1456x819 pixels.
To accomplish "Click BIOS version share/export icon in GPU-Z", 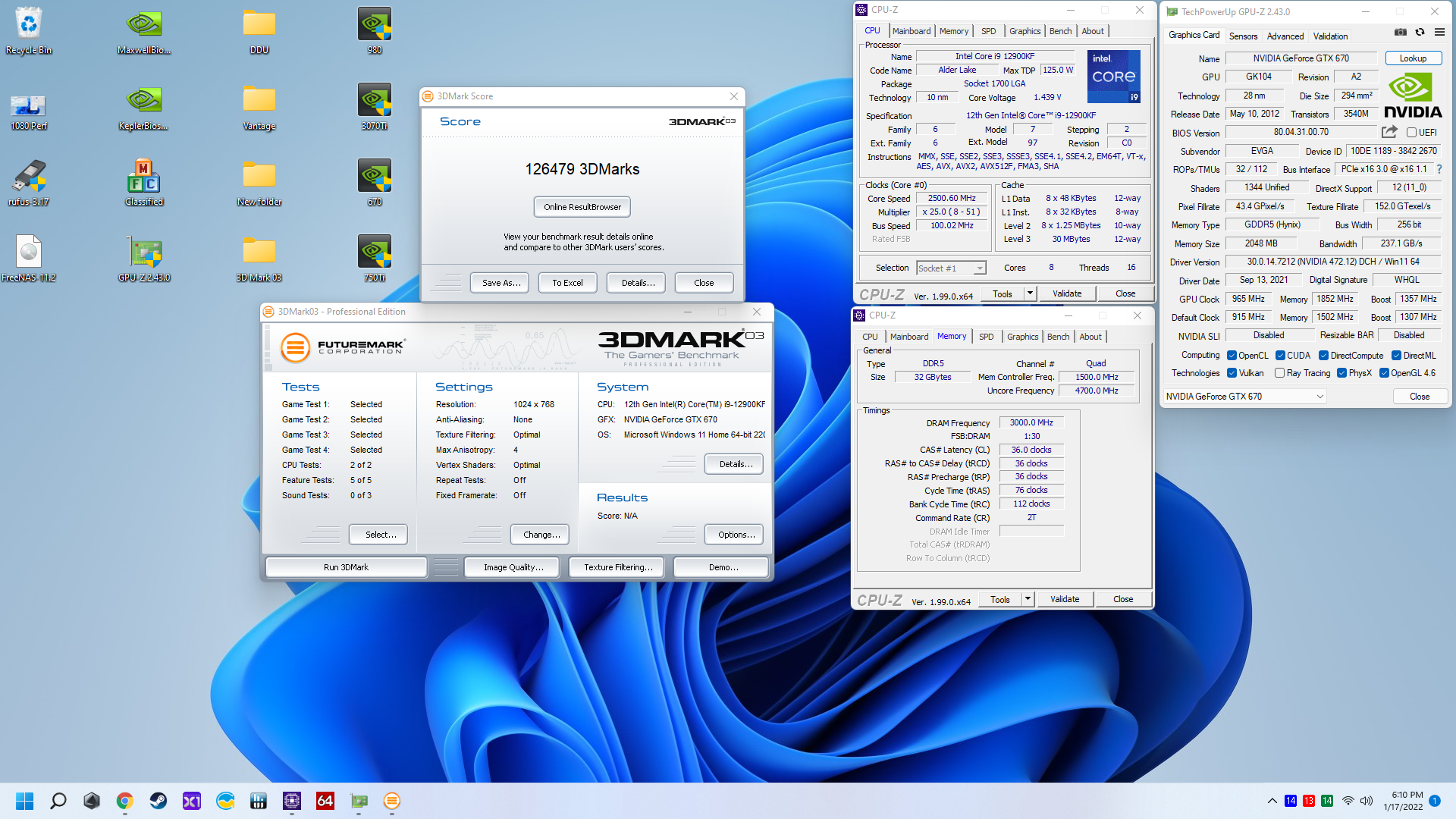I will [1389, 132].
